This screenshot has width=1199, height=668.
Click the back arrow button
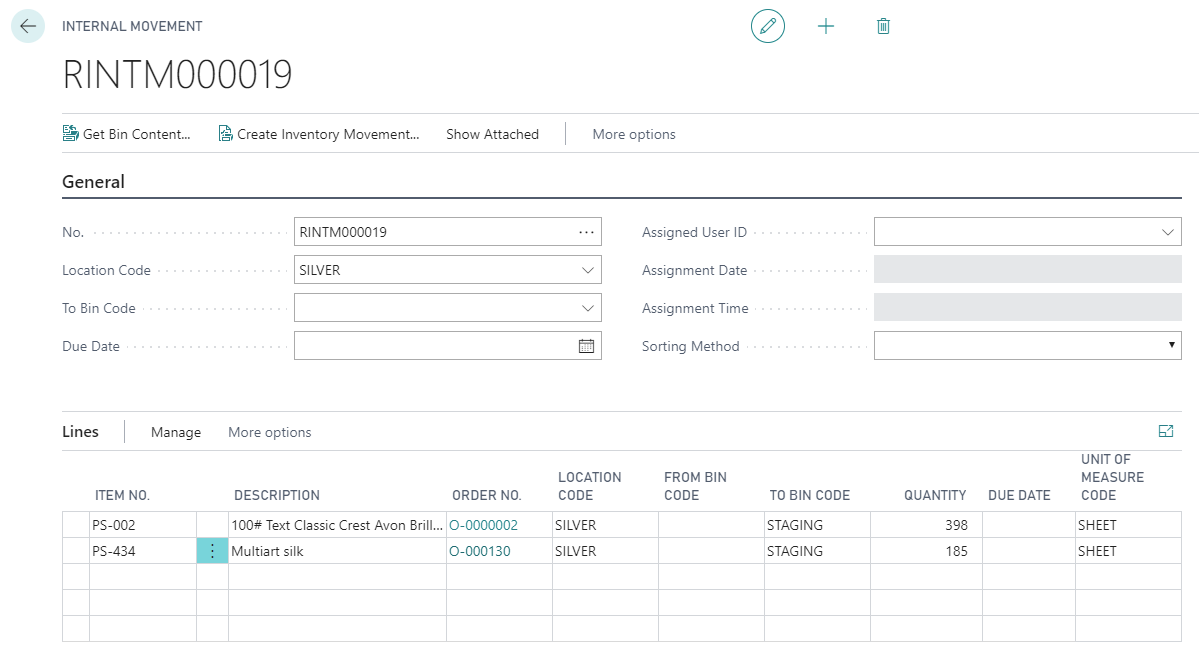point(27,26)
